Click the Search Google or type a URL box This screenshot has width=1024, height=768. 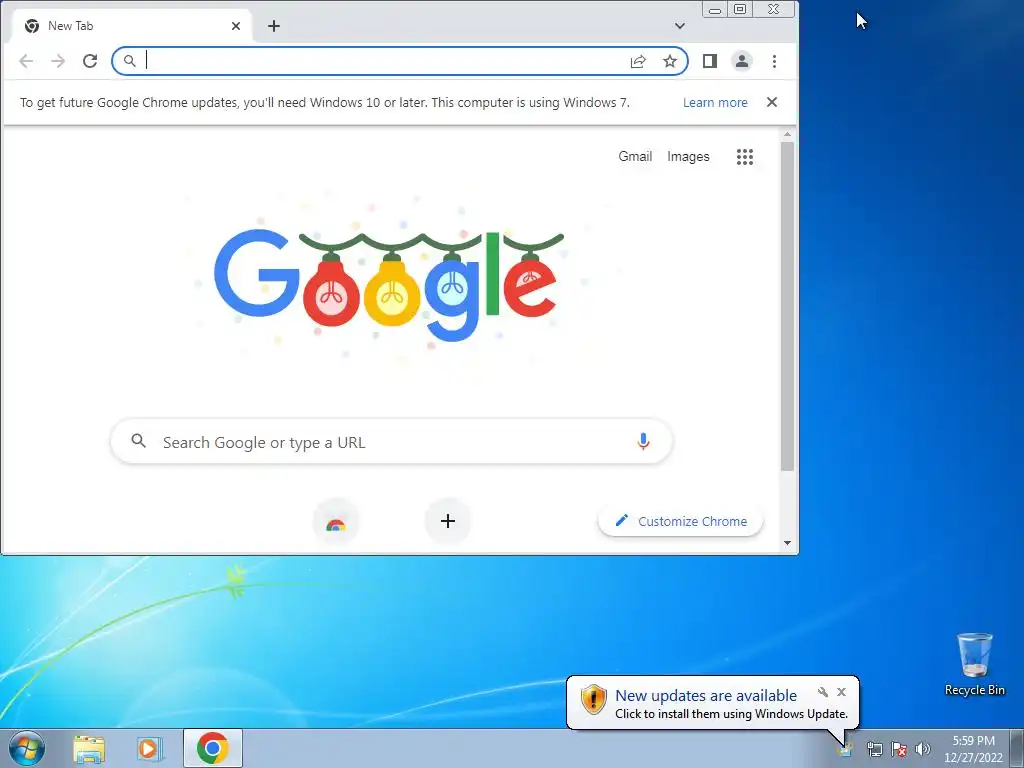pos(392,442)
